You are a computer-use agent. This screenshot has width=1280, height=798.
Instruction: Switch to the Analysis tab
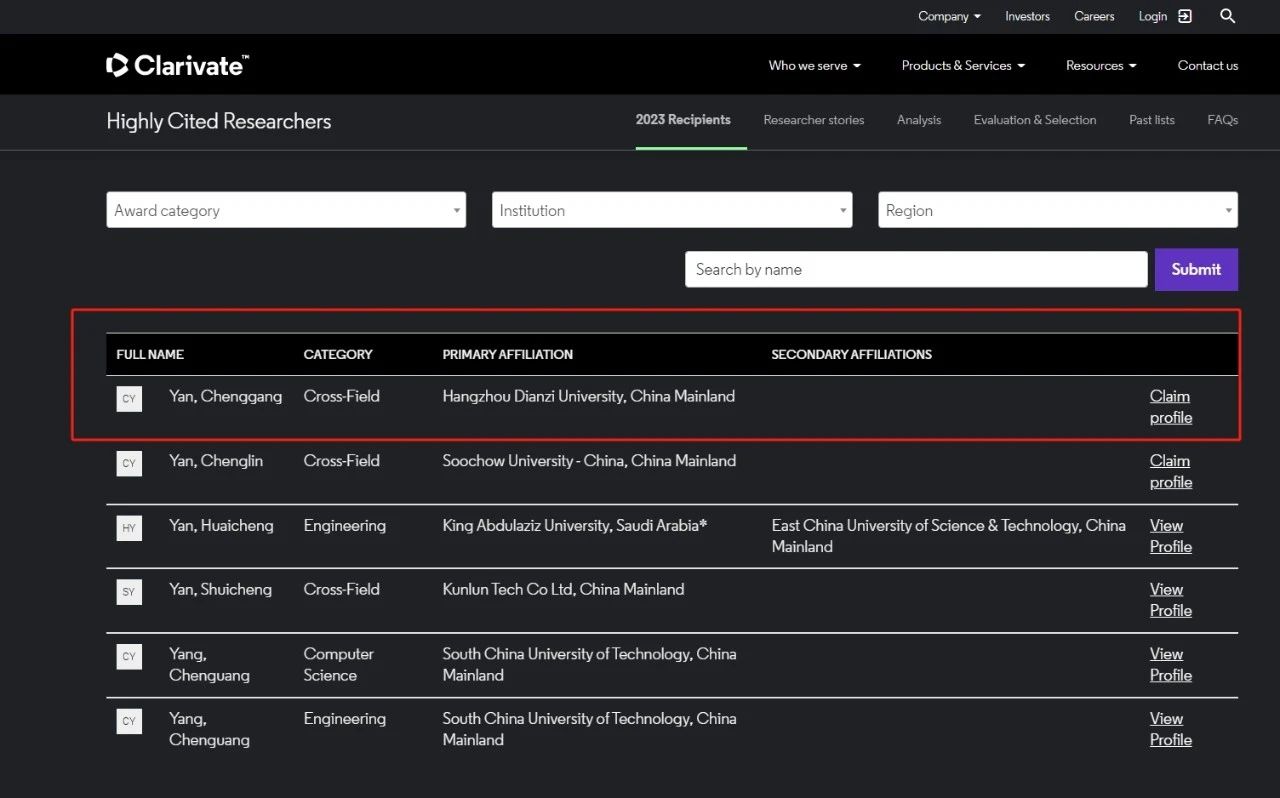point(919,120)
